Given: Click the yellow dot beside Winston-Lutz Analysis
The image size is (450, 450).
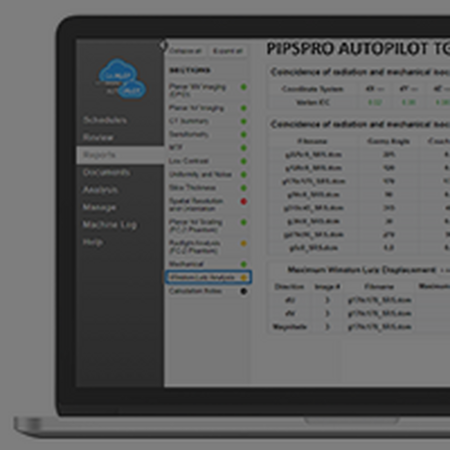Looking at the screenshot, I should [x=244, y=277].
